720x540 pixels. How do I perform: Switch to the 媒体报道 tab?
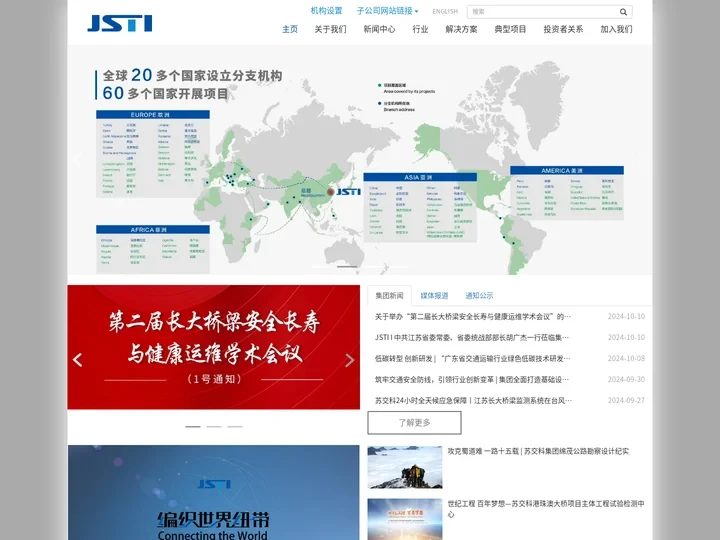point(434,296)
